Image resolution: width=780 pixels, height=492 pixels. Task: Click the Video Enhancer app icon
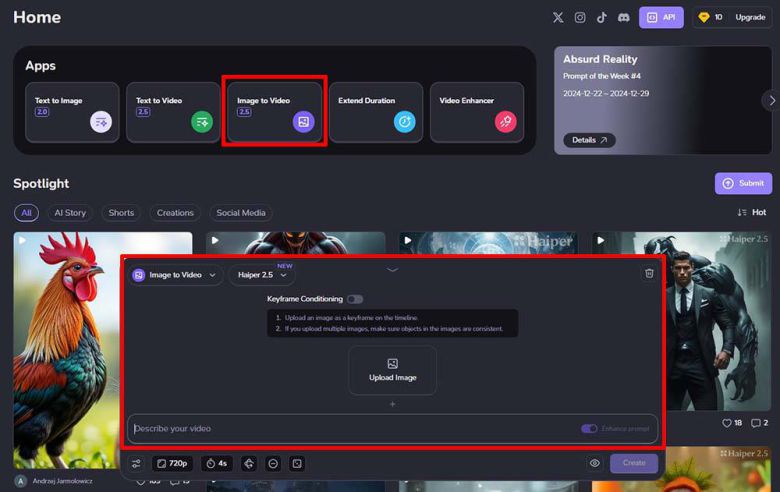[505, 122]
